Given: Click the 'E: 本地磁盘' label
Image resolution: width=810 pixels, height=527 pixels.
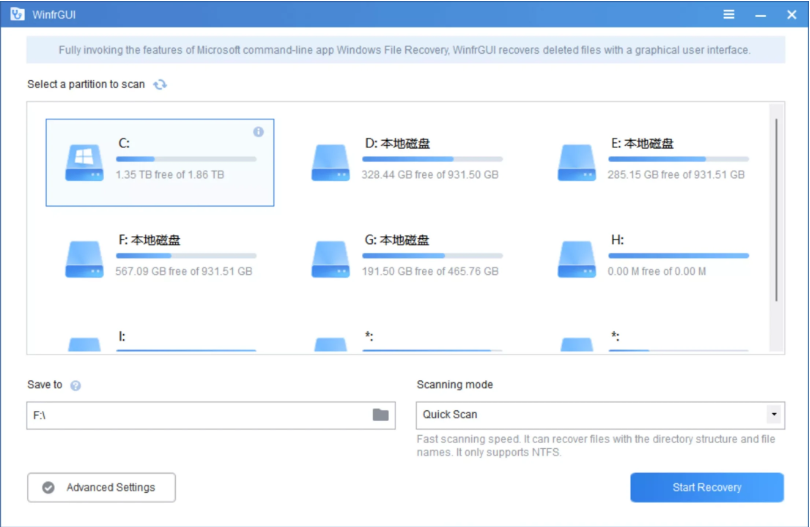Looking at the screenshot, I should pyautogui.click(x=642, y=144).
